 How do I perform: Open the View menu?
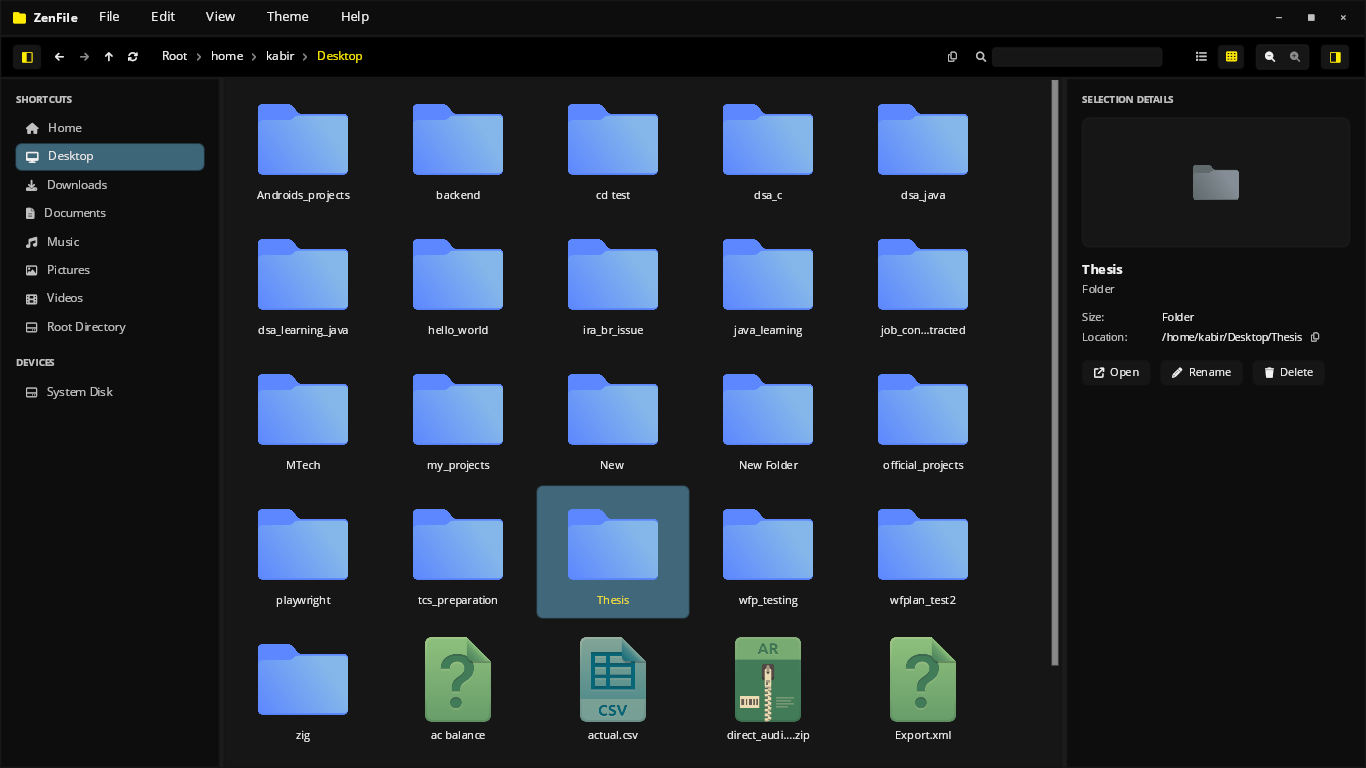[221, 16]
